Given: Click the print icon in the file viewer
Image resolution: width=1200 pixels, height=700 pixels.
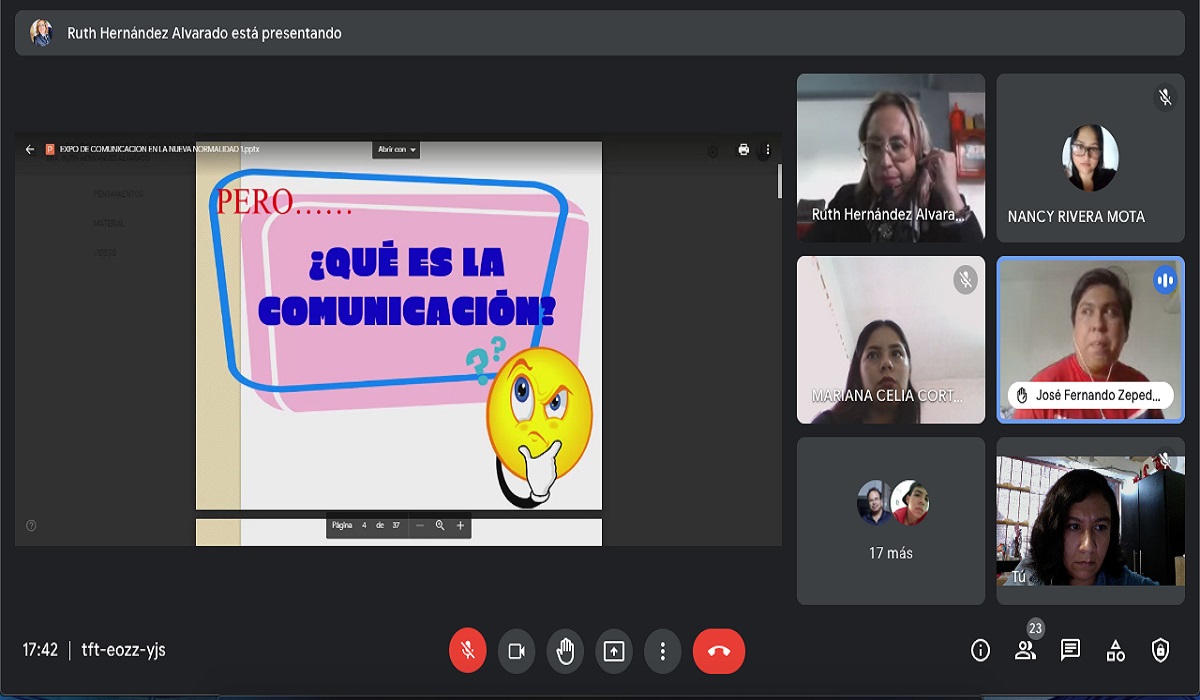Looking at the screenshot, I should point(743,150).
